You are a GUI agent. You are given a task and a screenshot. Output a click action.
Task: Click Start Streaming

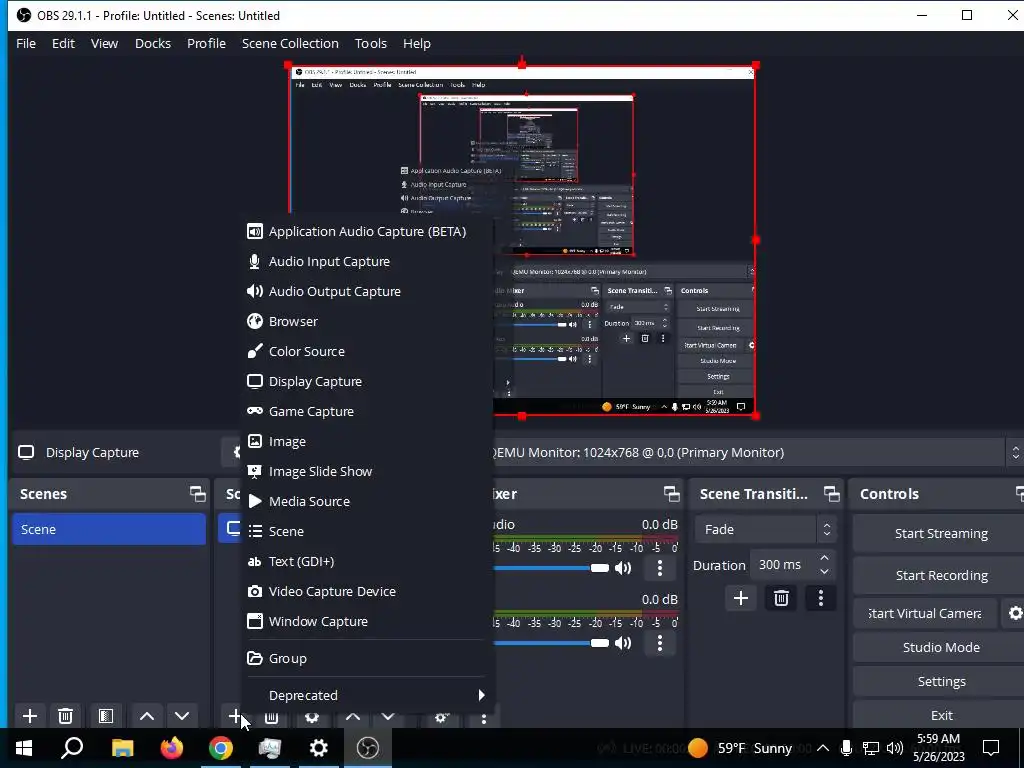tap(941, 534)
